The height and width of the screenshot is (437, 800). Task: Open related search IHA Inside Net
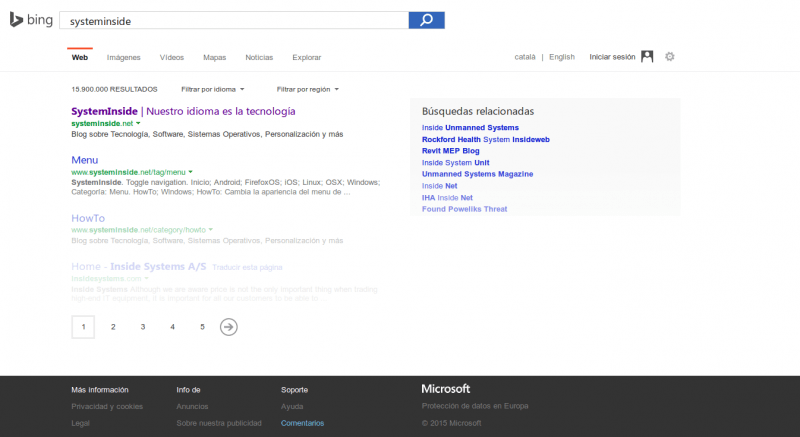pyautogui.click(x=447, y=198)
